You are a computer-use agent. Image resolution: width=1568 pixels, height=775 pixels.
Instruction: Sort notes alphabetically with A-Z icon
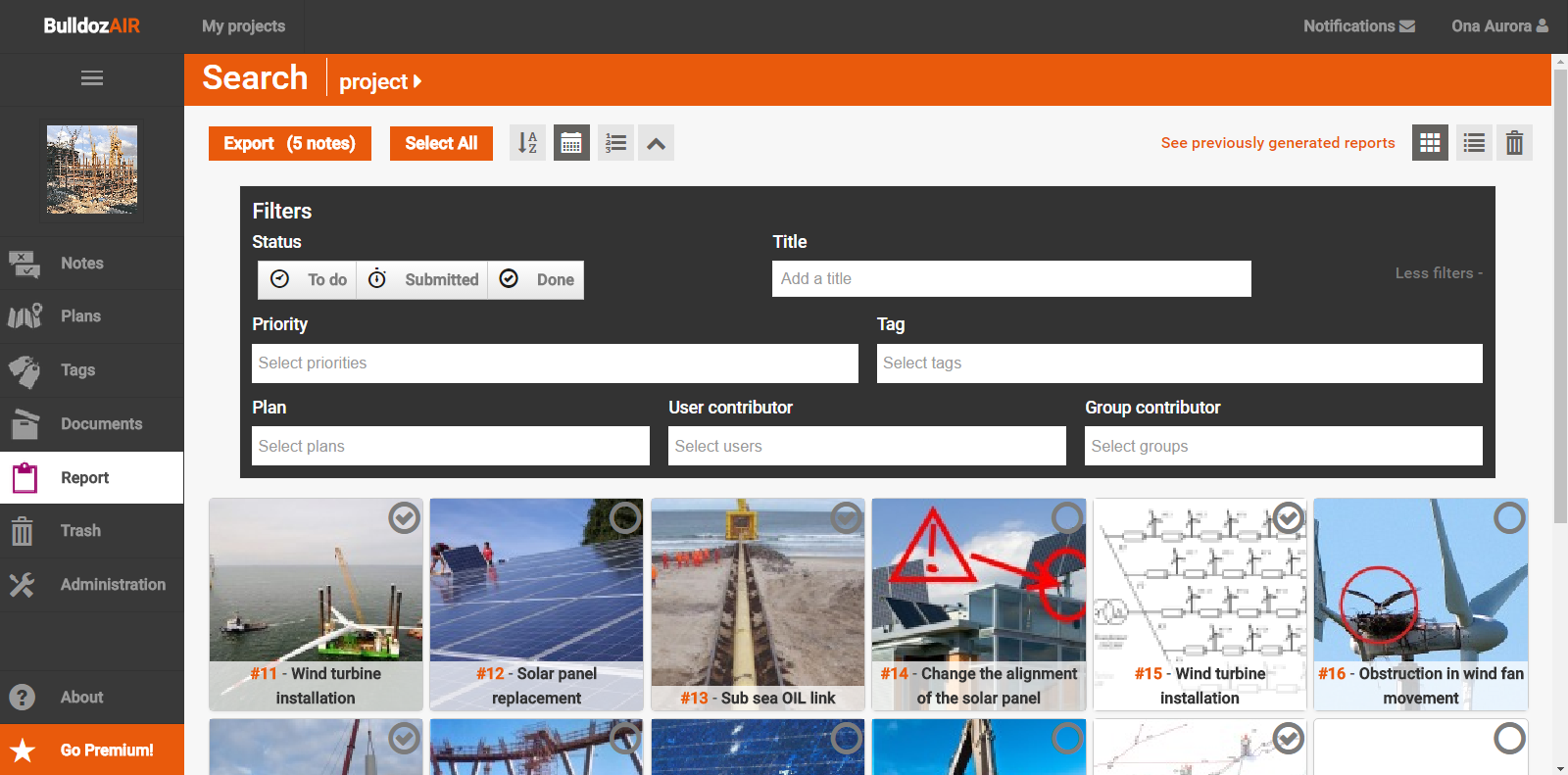pyautogui.click(x=527, y=143)
